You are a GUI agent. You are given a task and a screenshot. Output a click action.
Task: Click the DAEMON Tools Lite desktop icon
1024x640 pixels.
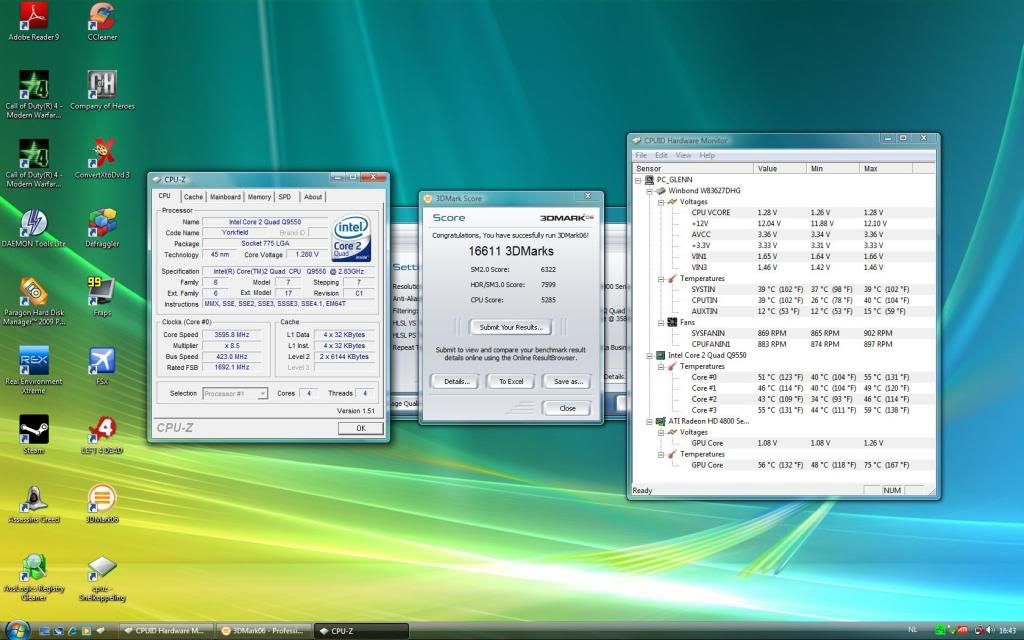[33, 228]
